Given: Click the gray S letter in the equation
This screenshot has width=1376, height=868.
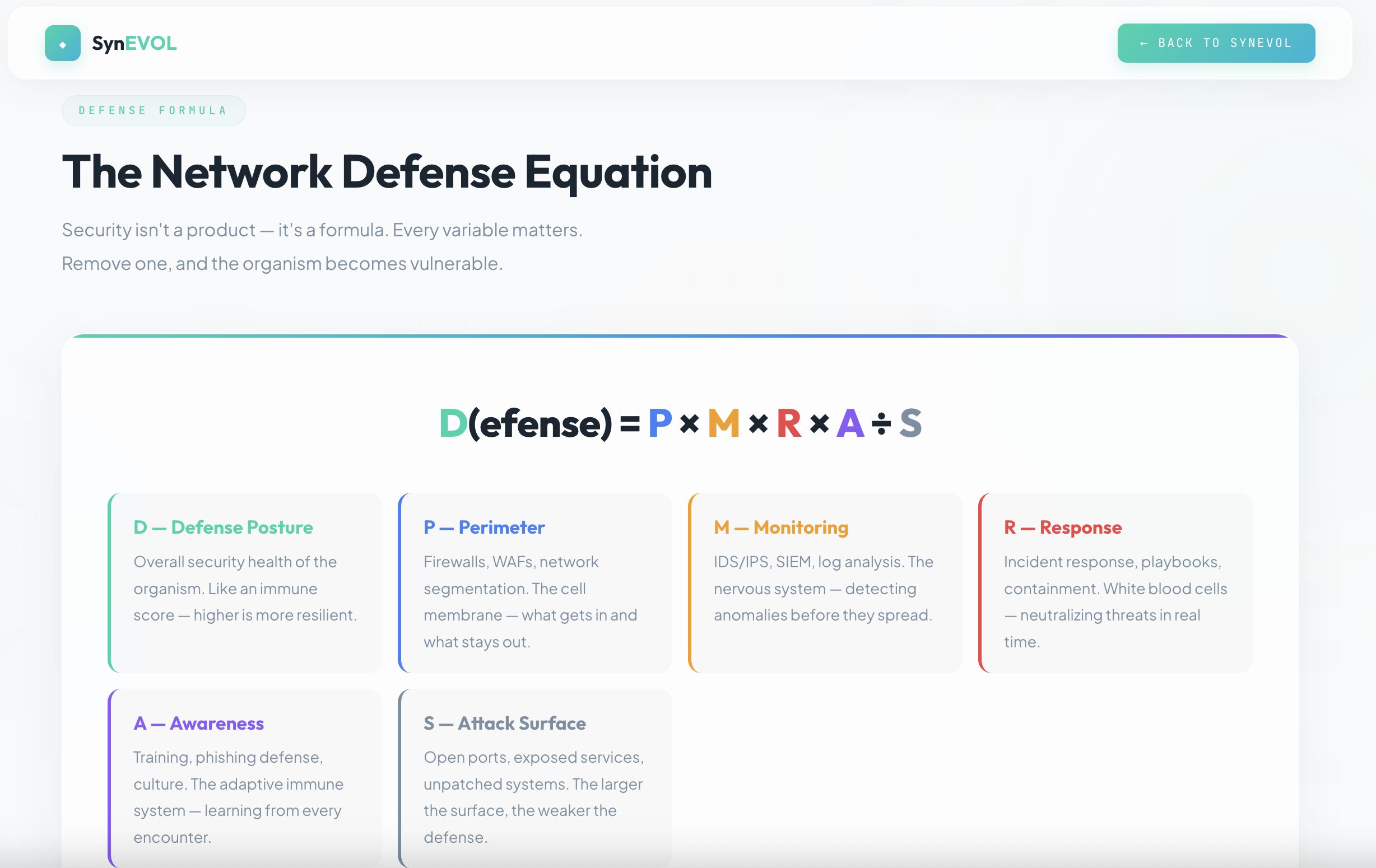Looking at the screenshot, I should pyautogui.click(x=910, y=424).
